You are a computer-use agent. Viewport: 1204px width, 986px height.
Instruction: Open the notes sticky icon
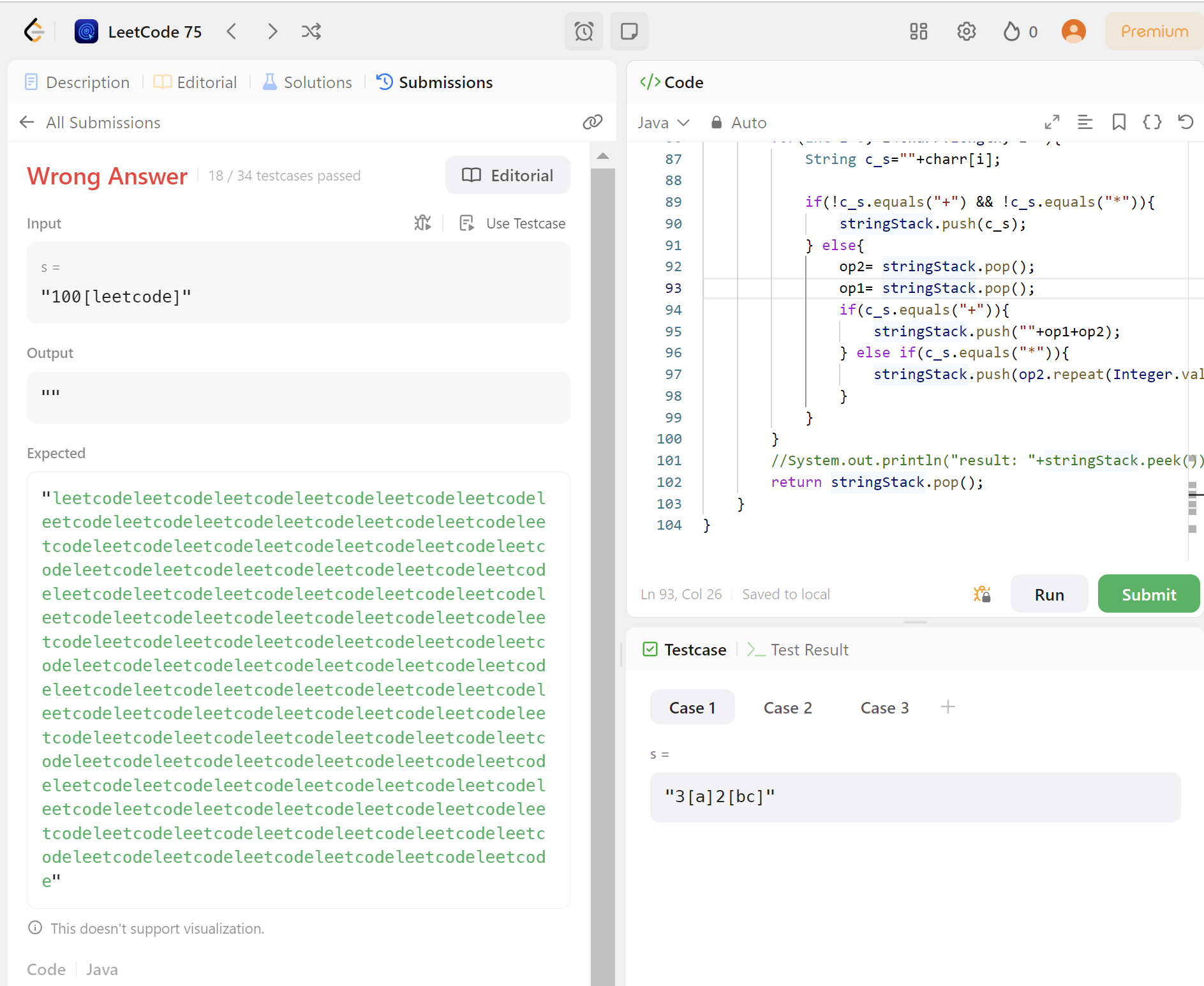629,31
